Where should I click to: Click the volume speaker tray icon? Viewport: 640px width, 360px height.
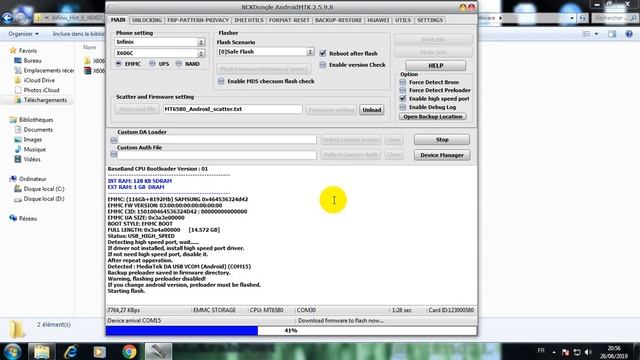click(588, 352)
